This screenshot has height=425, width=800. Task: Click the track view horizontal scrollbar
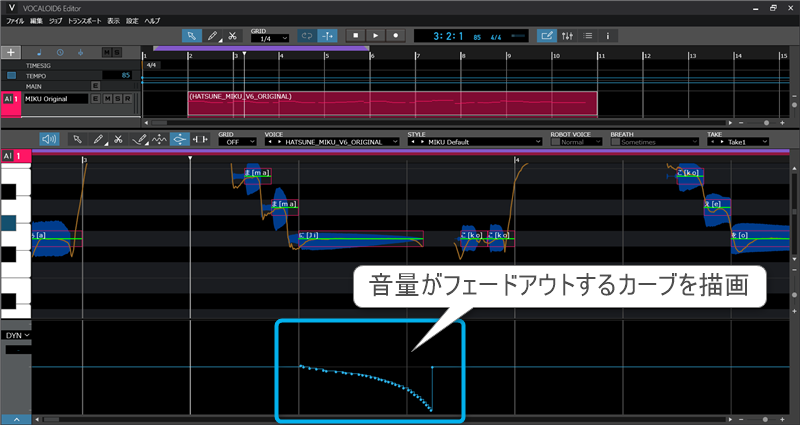tap(437, 123)
